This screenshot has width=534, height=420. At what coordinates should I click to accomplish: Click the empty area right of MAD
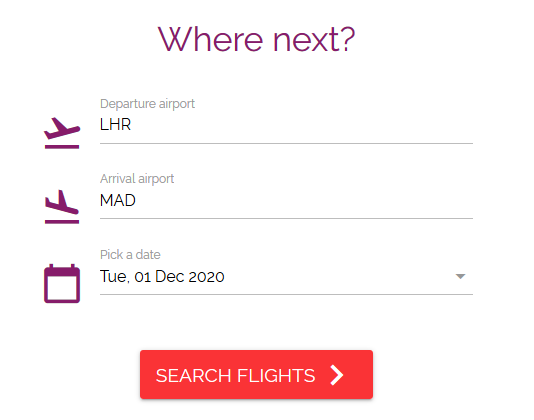click(x=304, y=200)
